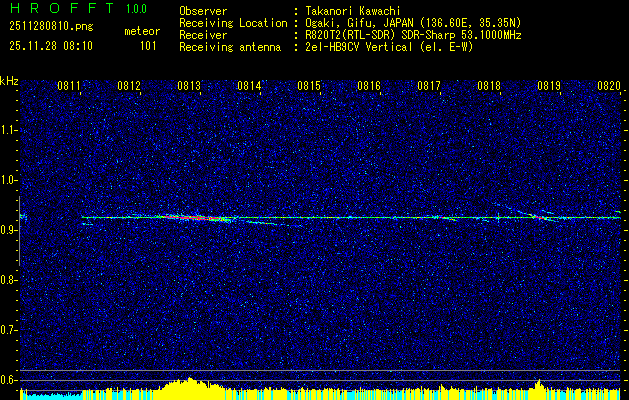Click the 0.9 frequency axis label
This screenshot has width=629, height=400.
pos(8,230)
